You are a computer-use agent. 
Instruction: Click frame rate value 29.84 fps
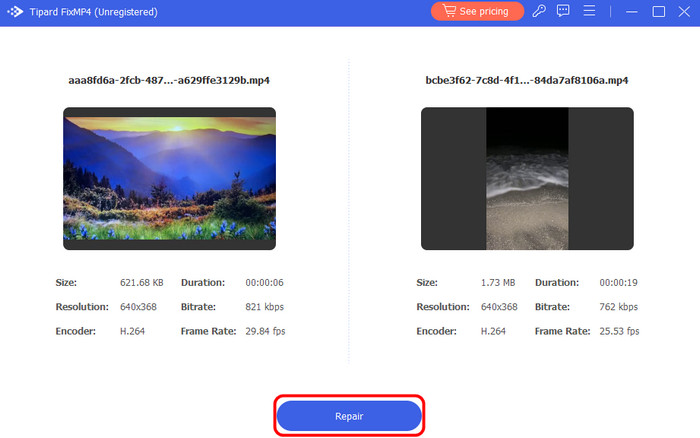click(265, 331)
